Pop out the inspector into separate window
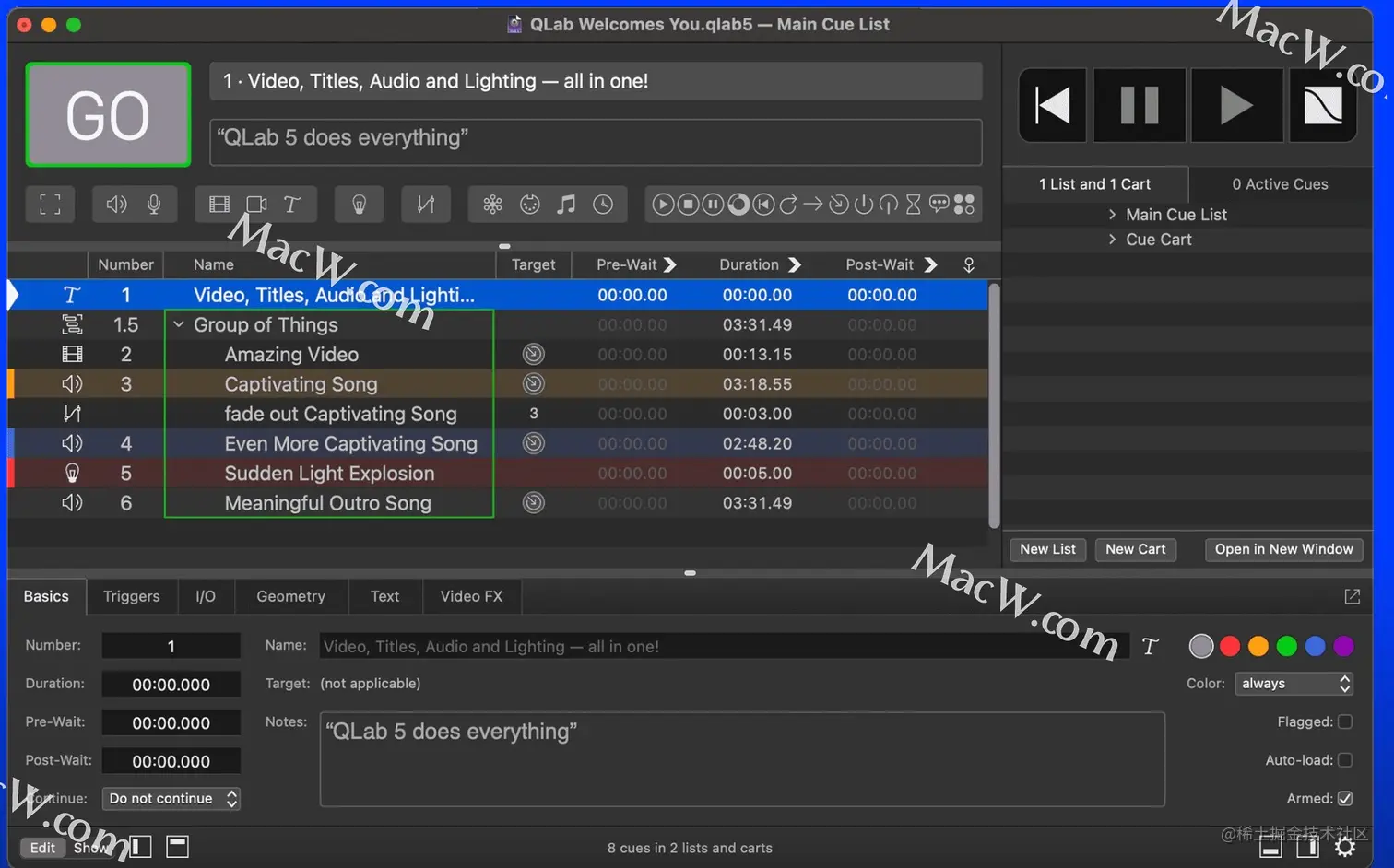This screenshot has height=868, width=1394. pos(1353,597)
